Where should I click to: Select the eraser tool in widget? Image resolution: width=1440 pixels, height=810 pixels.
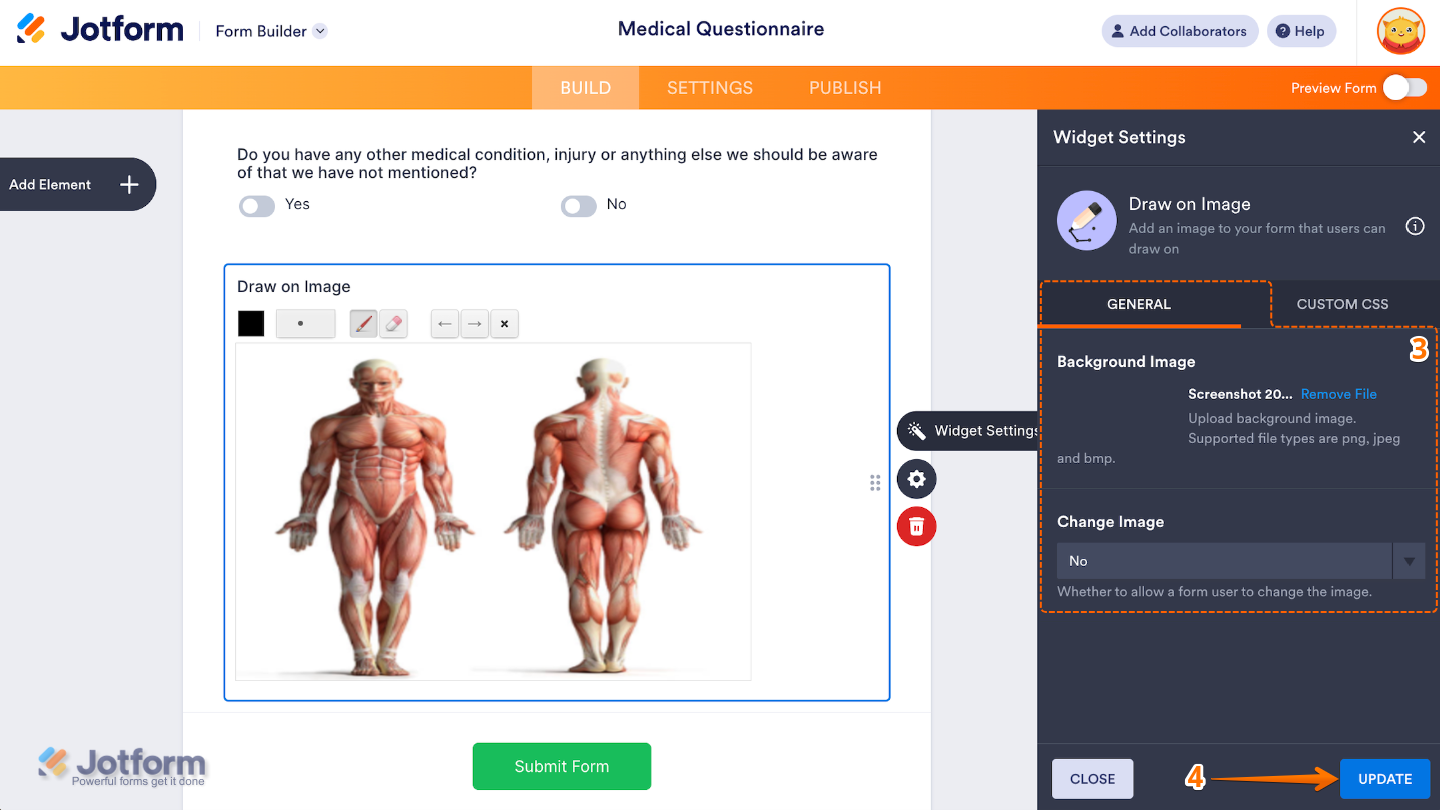tap(393, 324)
